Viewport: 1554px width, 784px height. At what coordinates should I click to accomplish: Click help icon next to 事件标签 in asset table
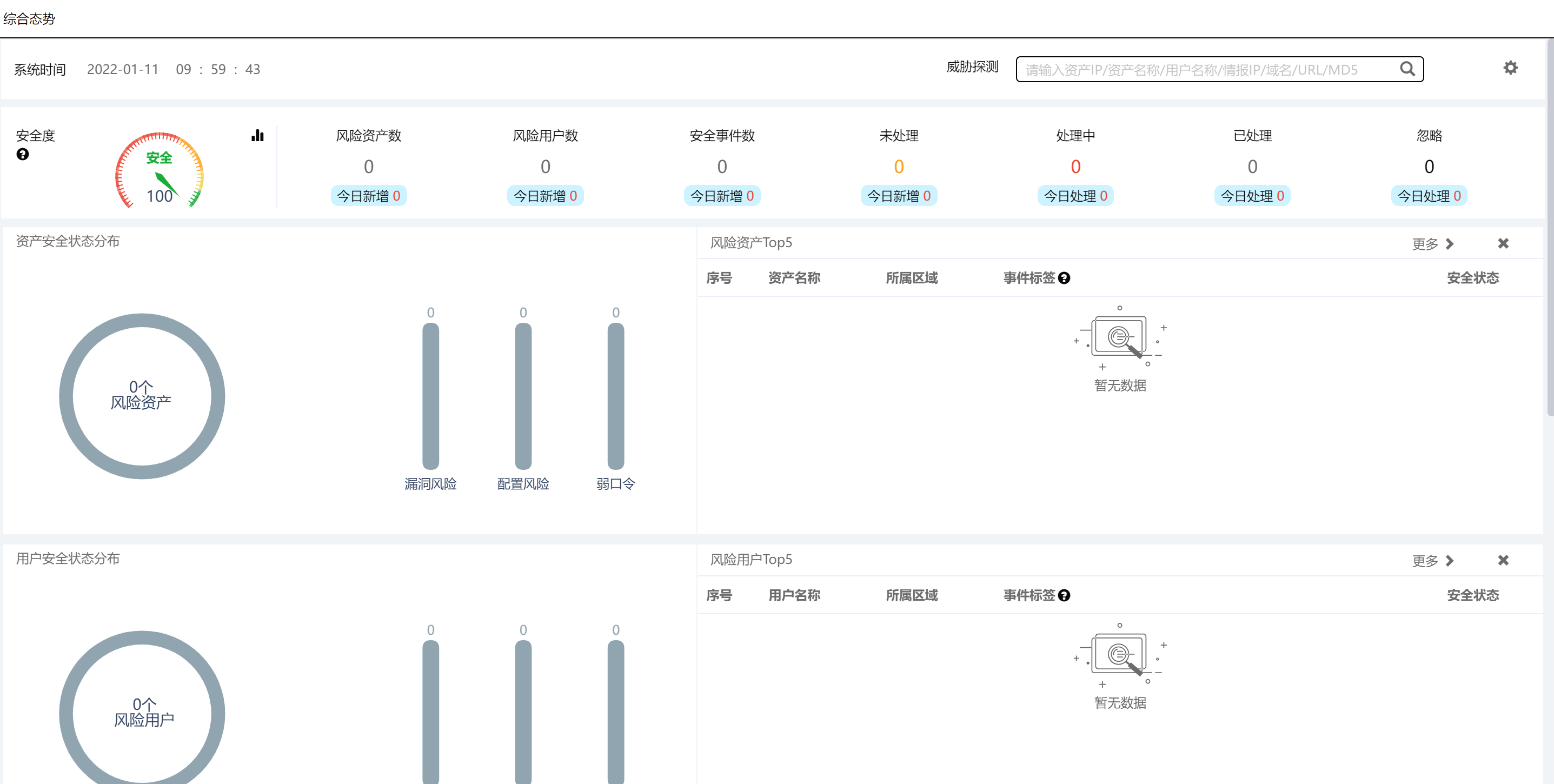(1064, 278)
